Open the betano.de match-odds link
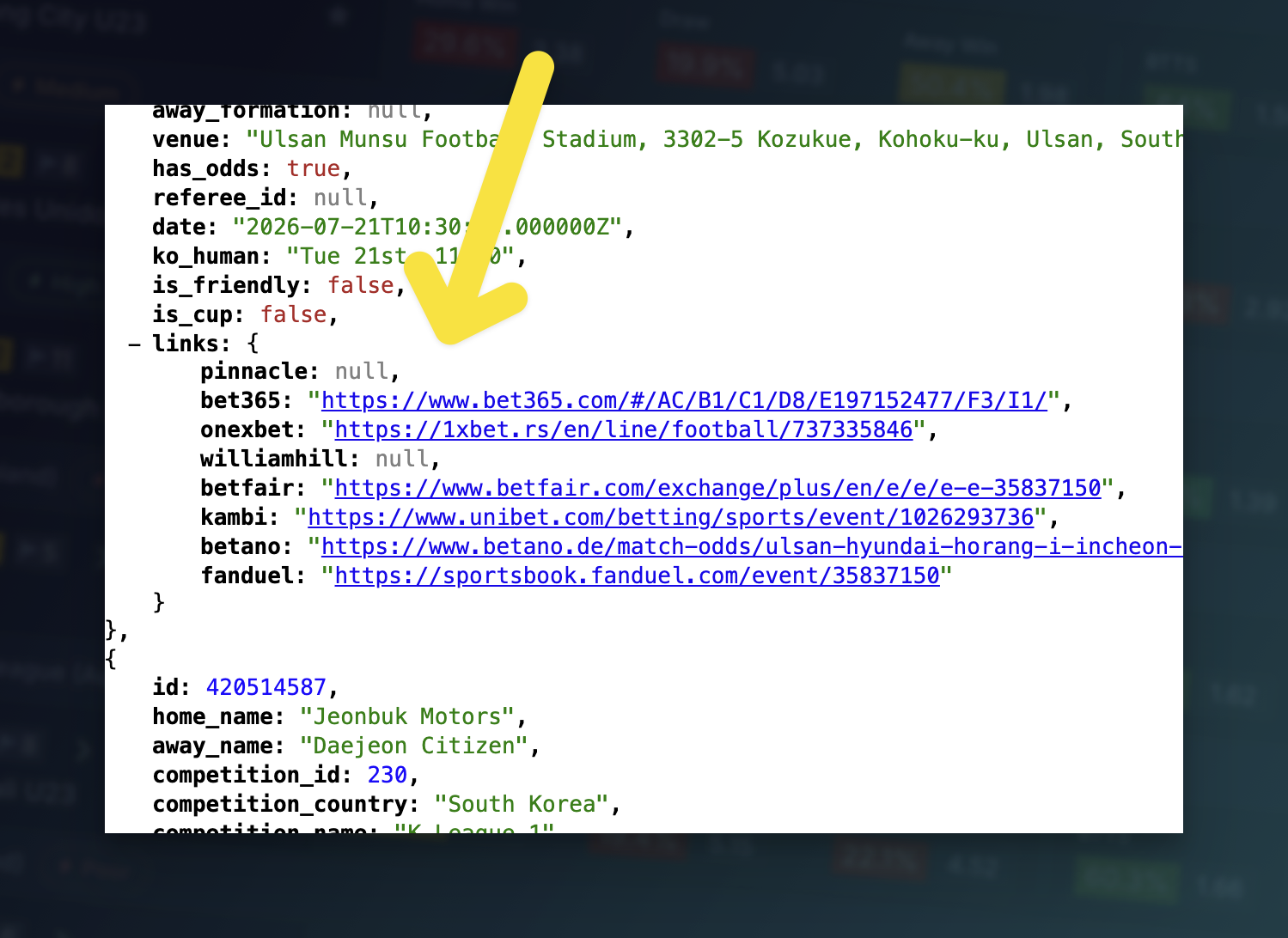Viewport: 1288px width, 938px height. (x=752, y=547)
